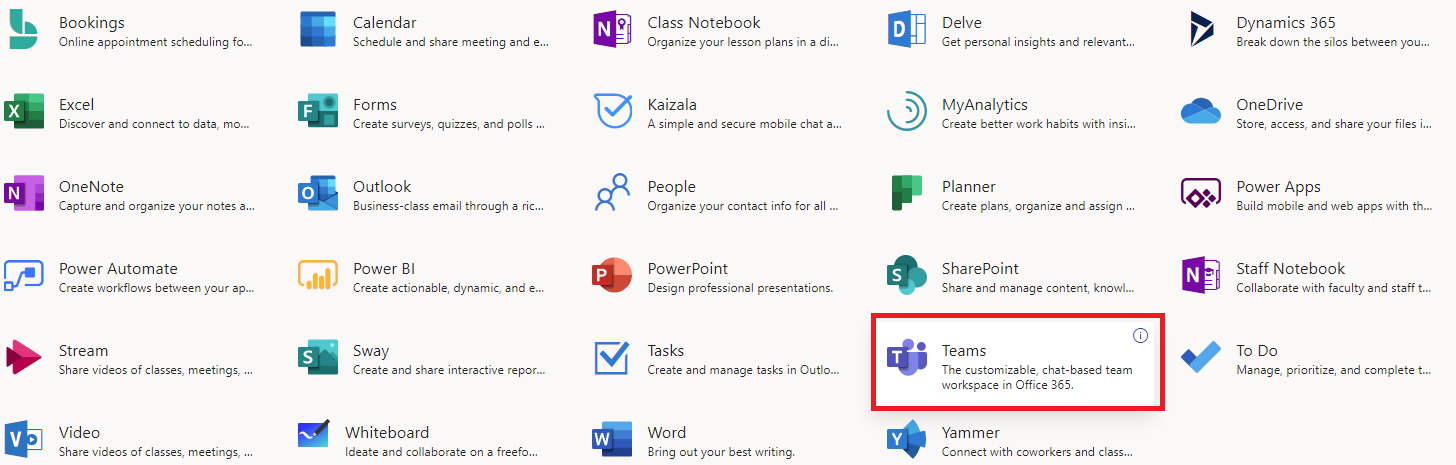Click the Yammer title link
This screenshot has height=465, width=1456.
[971, 432]
